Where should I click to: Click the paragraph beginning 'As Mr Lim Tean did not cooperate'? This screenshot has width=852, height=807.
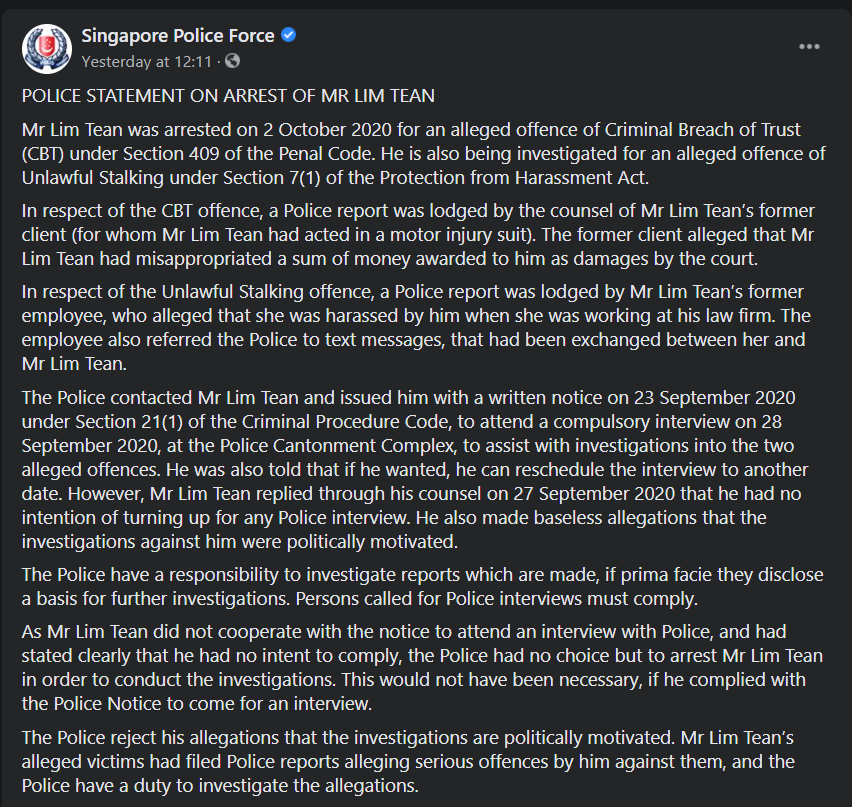(422, 668)
